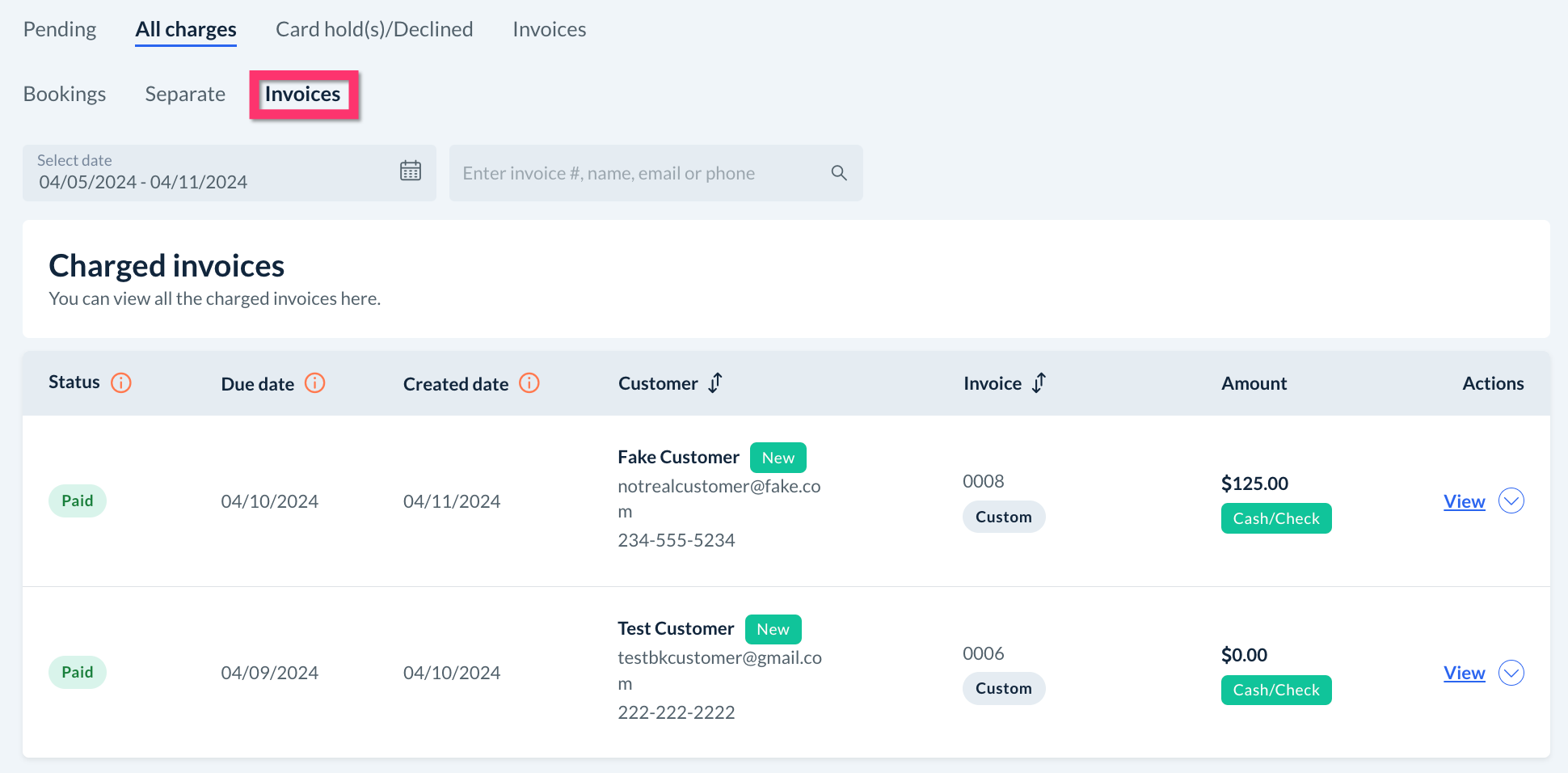Click the invoice search input field
The height and width of the screenshot is (773, 1568).
639,173
